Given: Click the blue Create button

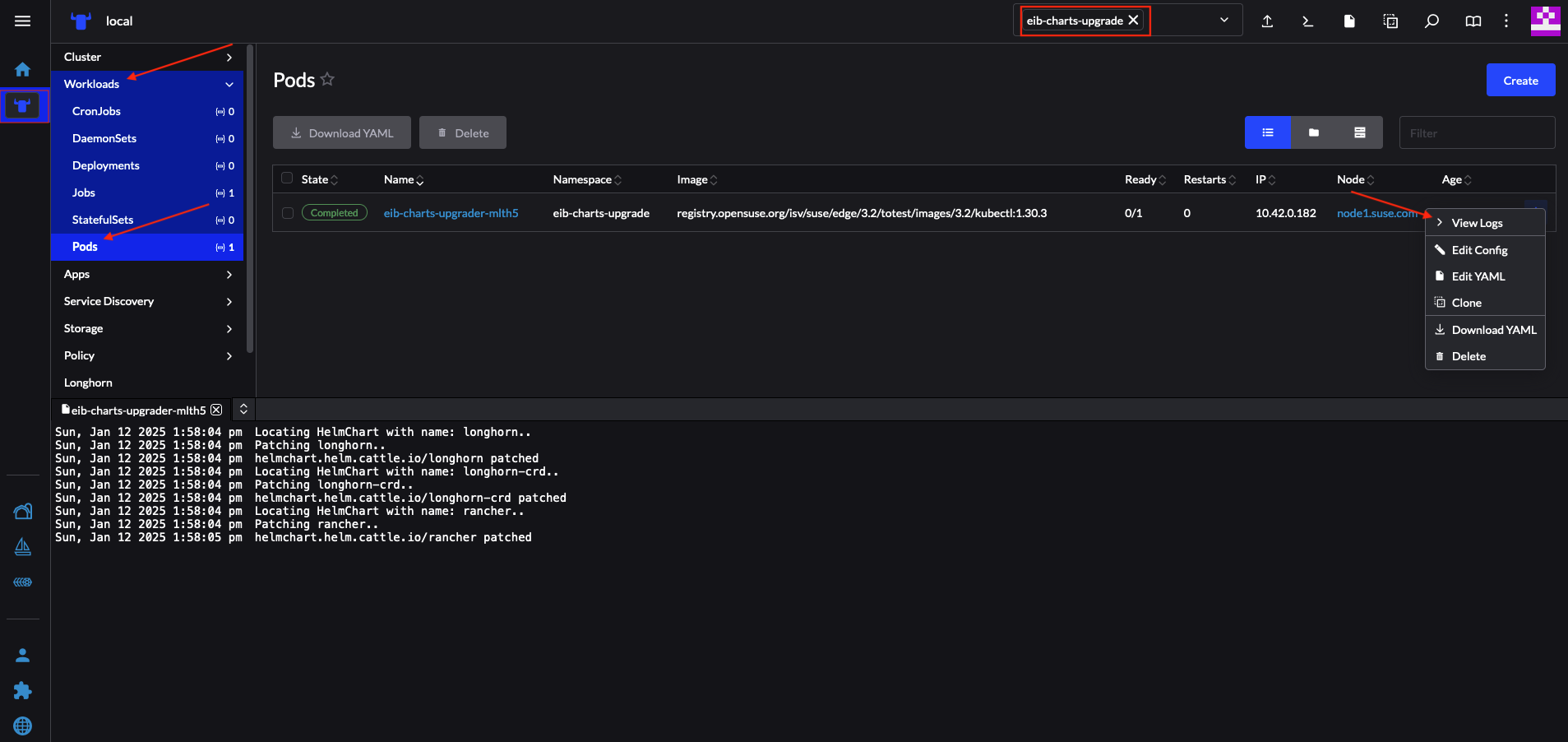Looking at the screenshot, I should click(x=1520, y=80).
